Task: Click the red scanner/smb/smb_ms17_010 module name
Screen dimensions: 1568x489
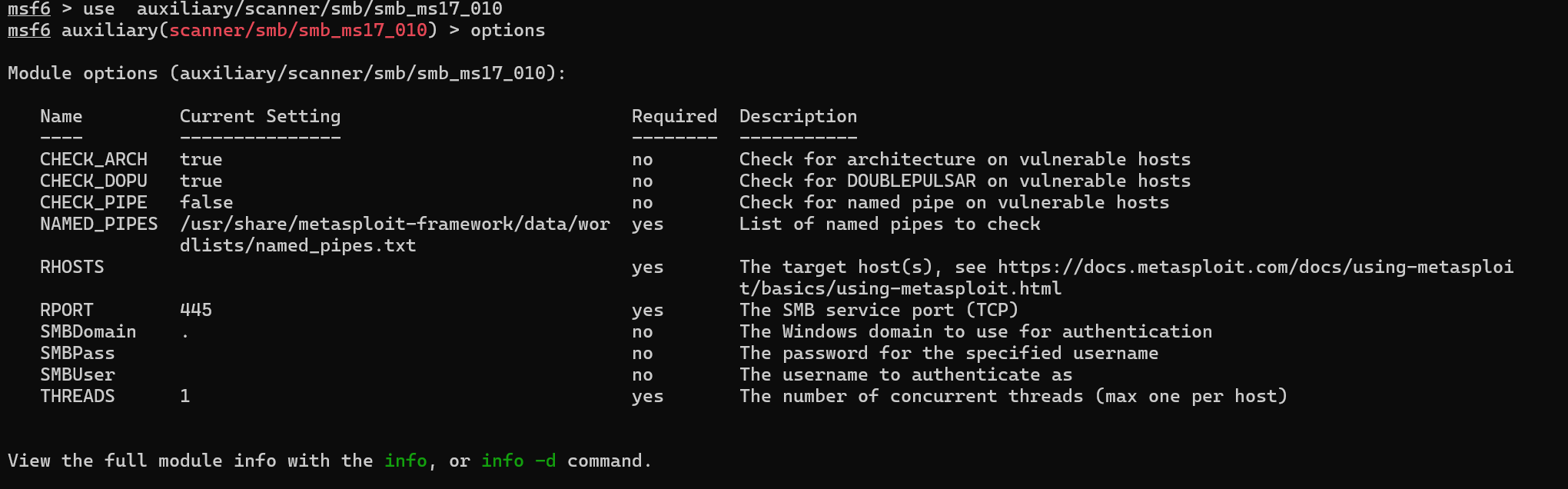Action: (298, 31)
